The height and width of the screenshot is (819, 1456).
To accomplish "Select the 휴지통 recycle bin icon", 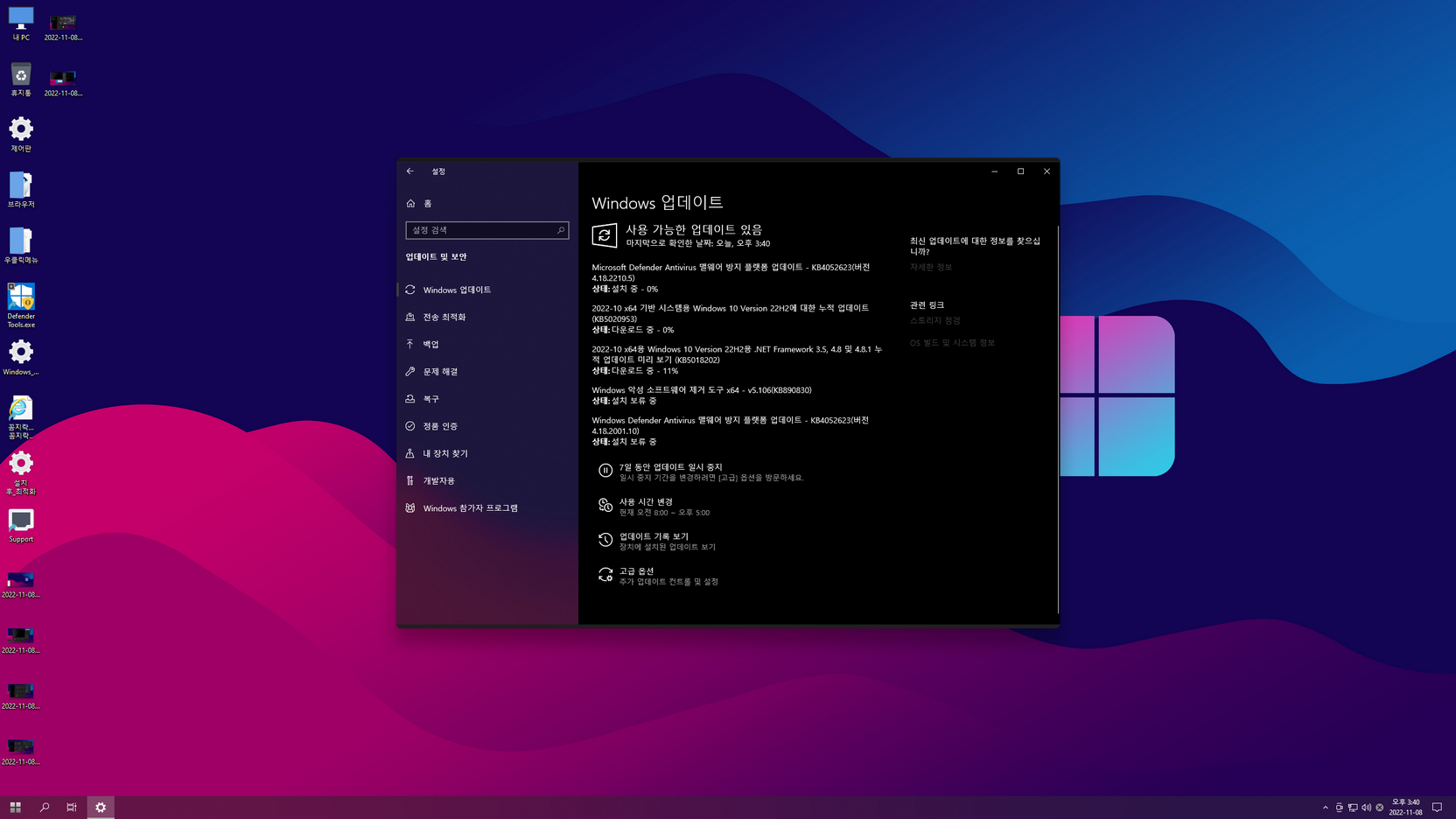I will click(21, 80).
